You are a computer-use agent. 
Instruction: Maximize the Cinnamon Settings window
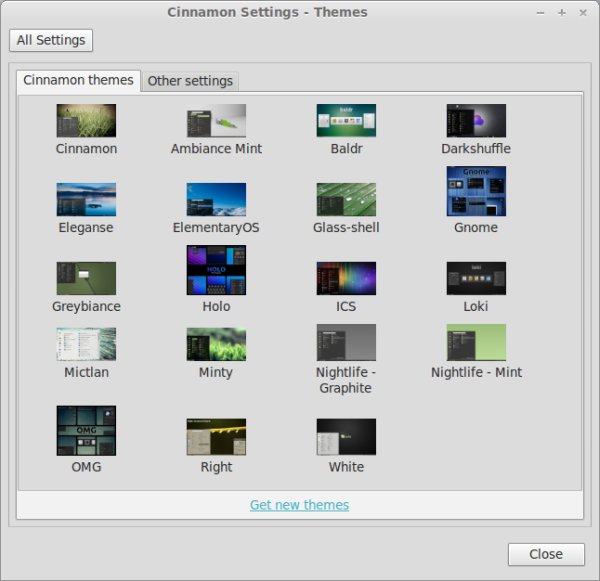tap(562, 13)
